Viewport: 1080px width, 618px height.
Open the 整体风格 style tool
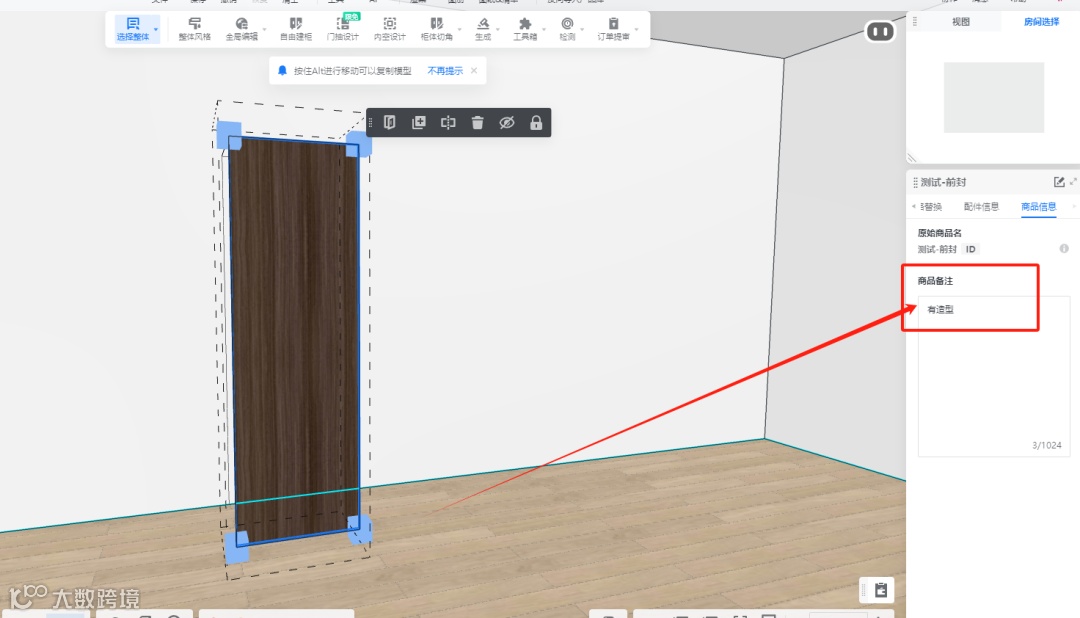(x=195, y=28)
